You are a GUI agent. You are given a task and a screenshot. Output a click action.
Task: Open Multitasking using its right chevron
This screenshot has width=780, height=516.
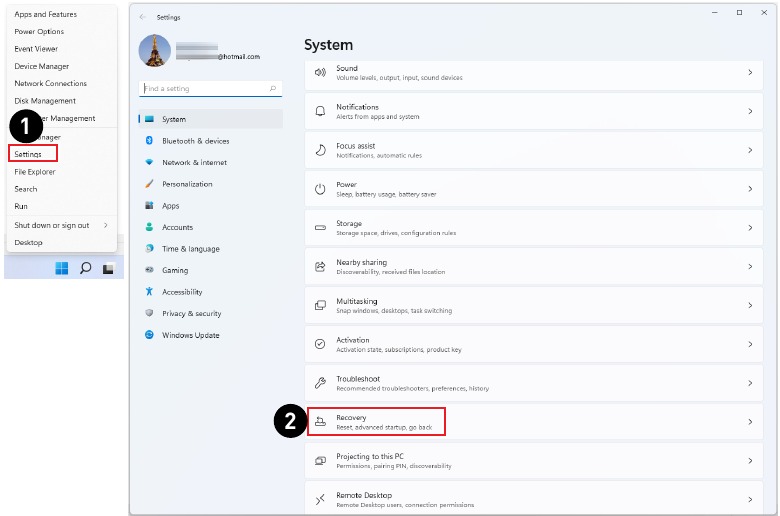(x=750, y=305)
